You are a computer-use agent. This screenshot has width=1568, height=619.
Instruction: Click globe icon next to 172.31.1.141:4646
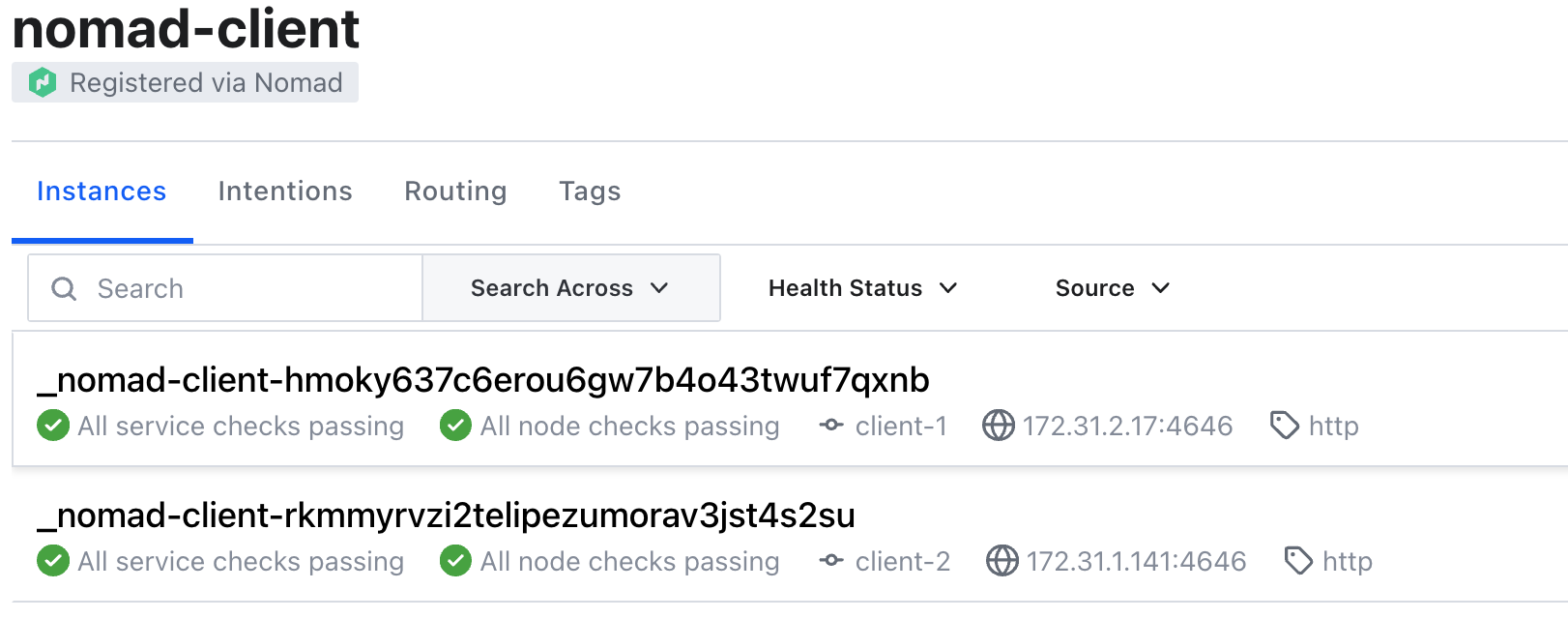point(1002,561)
